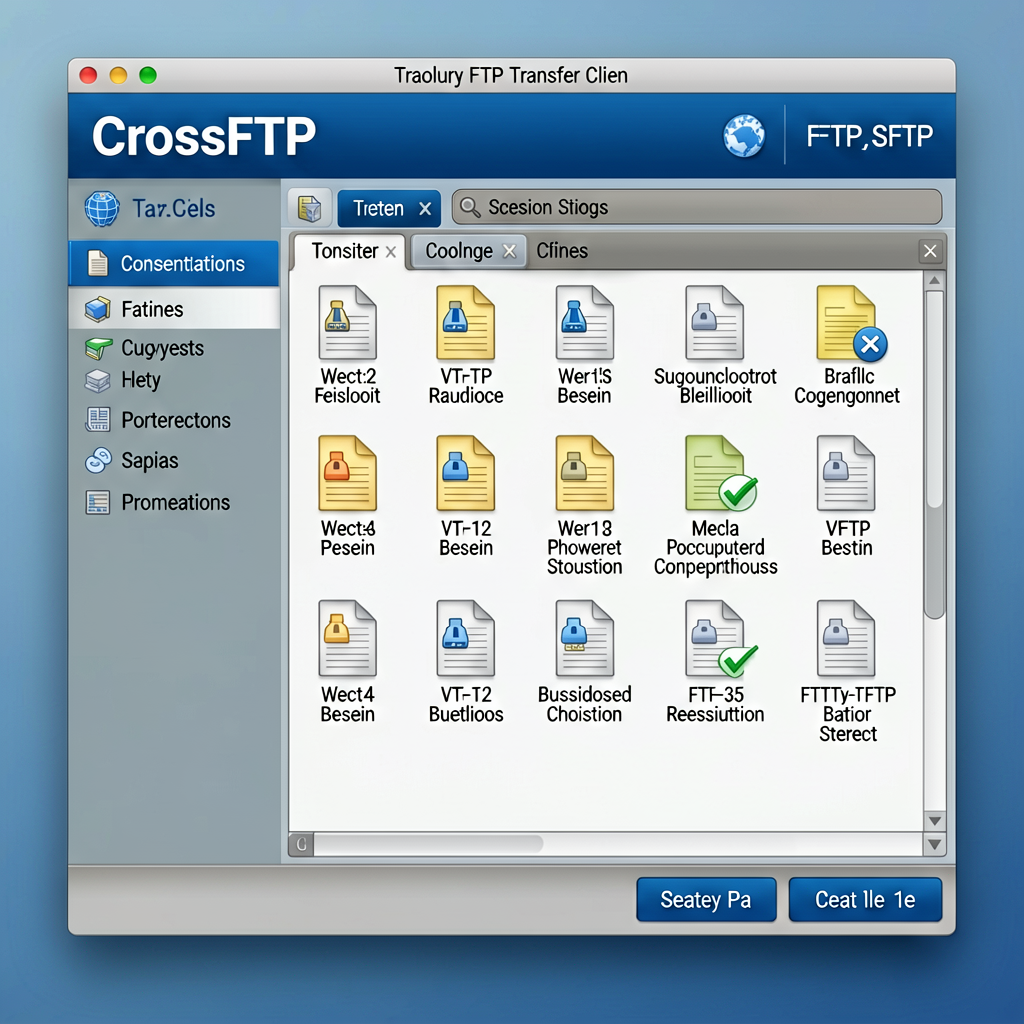Image resolution: width=1024 pixels, height=1024 pixels.
Task: Close the Tonsiter tab
Action: tap(391, 252)
